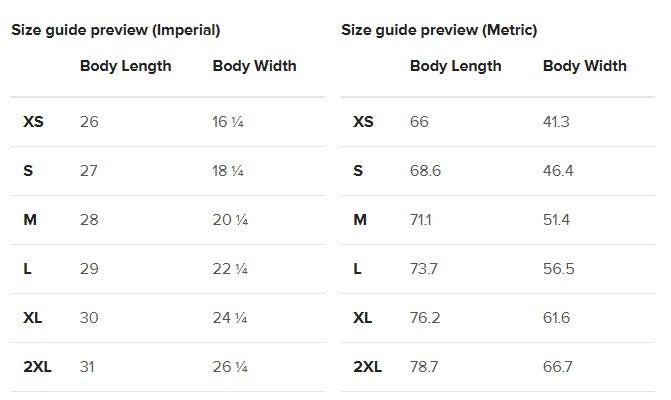Viewport: 671px width, 400px height.
Task: Select the Body Width header in Imperial table
Action: tap(254, 66)
